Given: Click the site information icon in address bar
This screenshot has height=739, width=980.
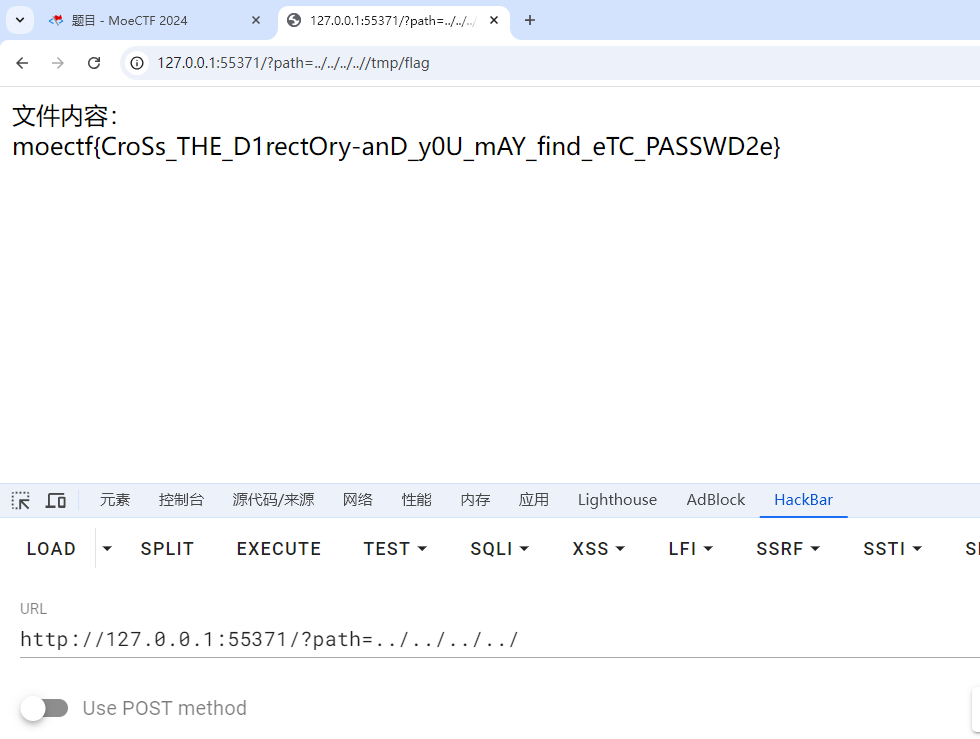Looking at the screenshot, I should tap(139, 63).
